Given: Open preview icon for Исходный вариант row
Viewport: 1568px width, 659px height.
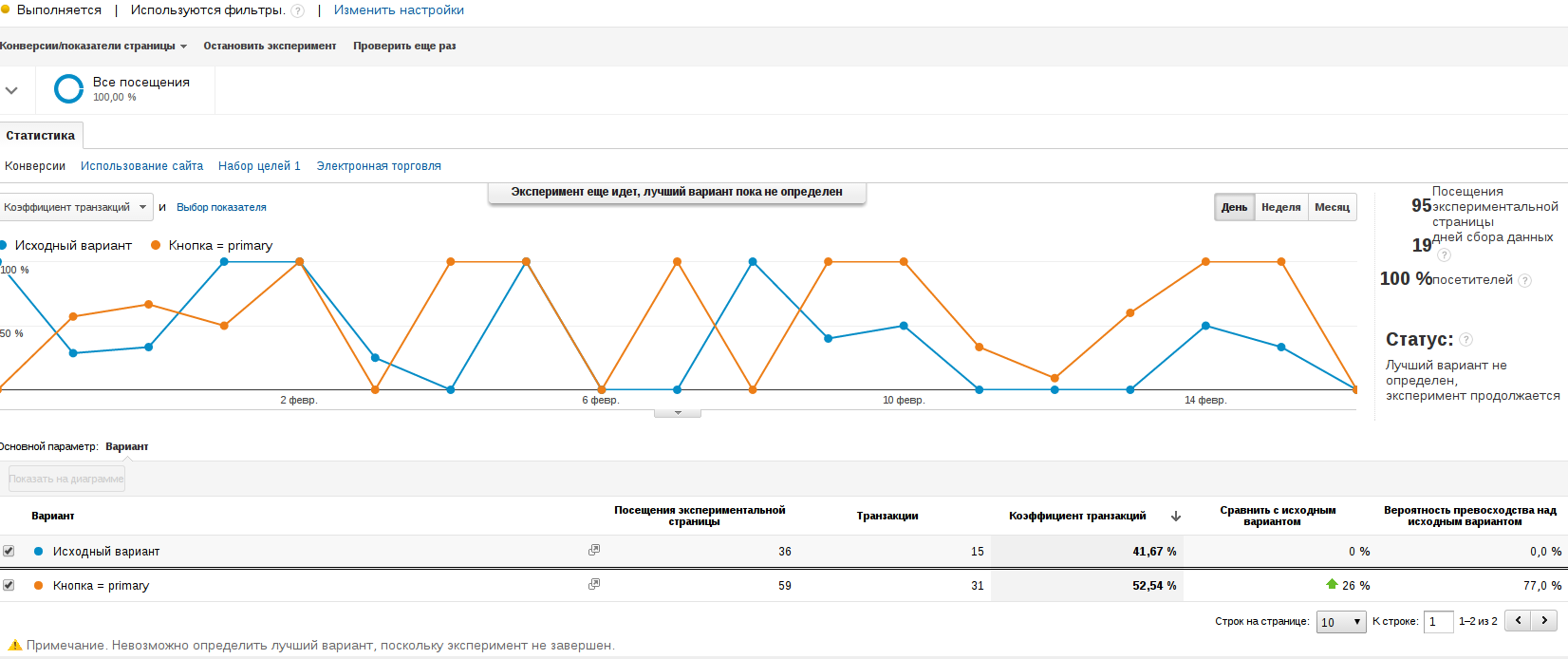Looking at the screenshot, I should [594, 550].
